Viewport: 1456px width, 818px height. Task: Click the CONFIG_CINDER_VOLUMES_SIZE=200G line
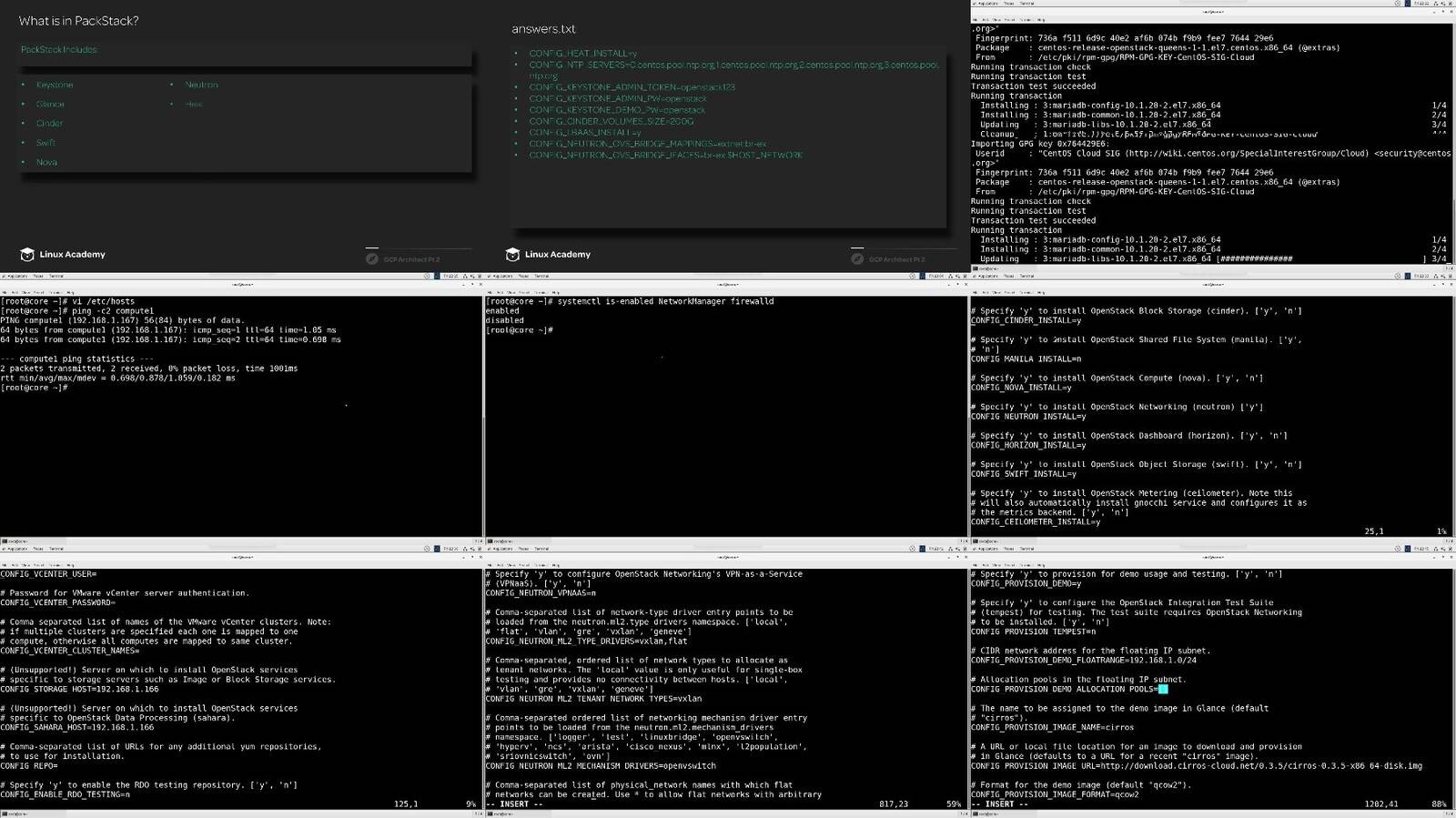click(612, 121)
